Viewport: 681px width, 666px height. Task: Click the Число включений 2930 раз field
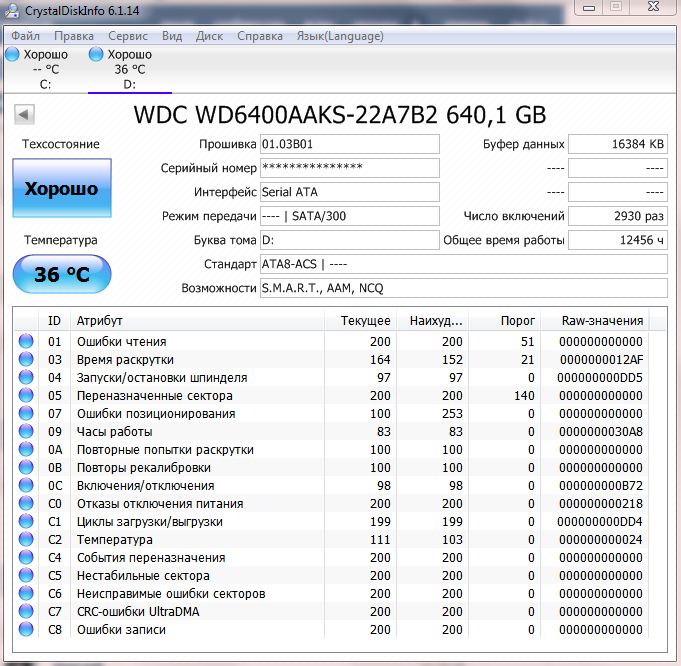618,216
